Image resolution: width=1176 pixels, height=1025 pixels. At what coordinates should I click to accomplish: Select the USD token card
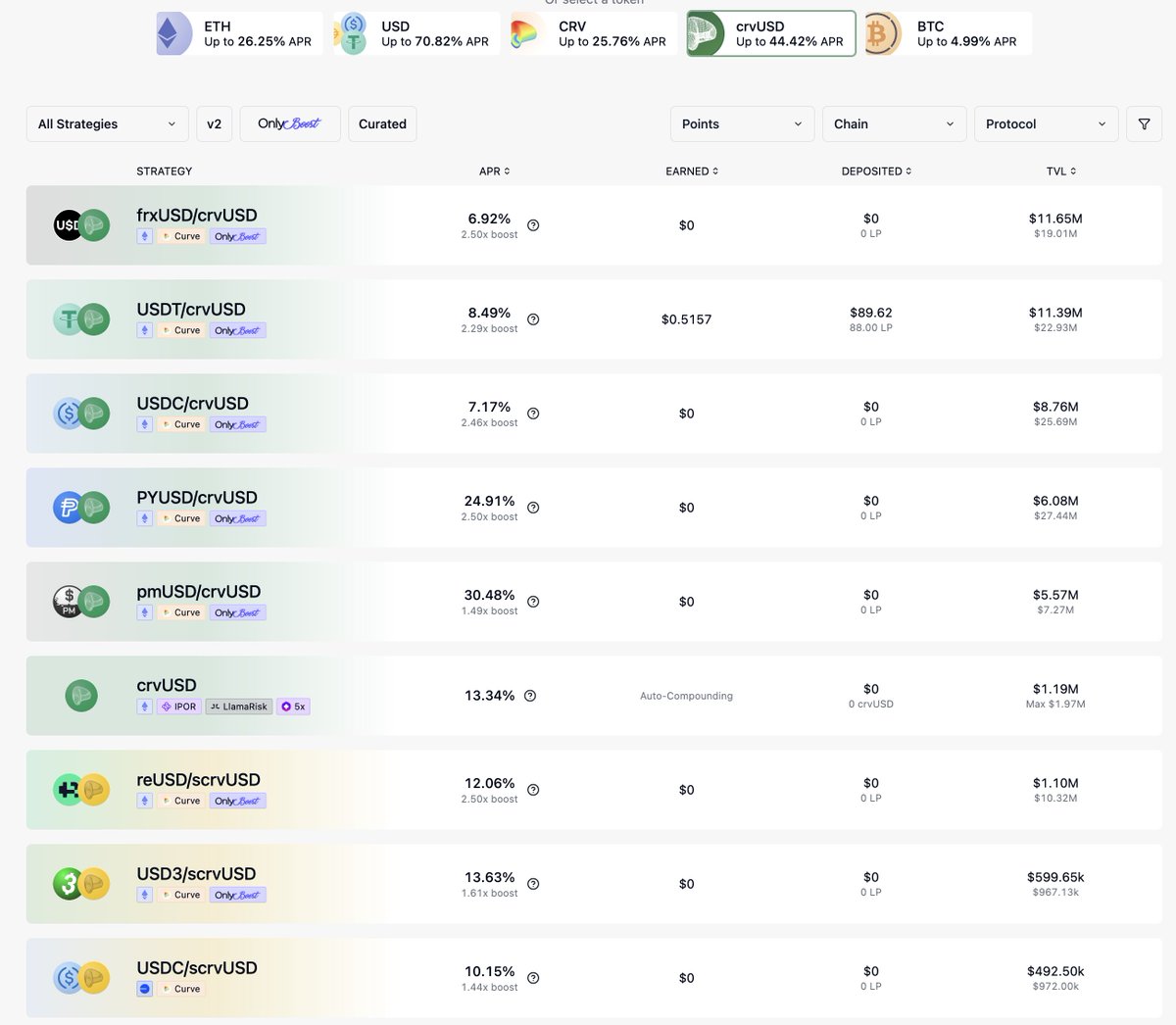pyautogui.click(x=416, y=34)
